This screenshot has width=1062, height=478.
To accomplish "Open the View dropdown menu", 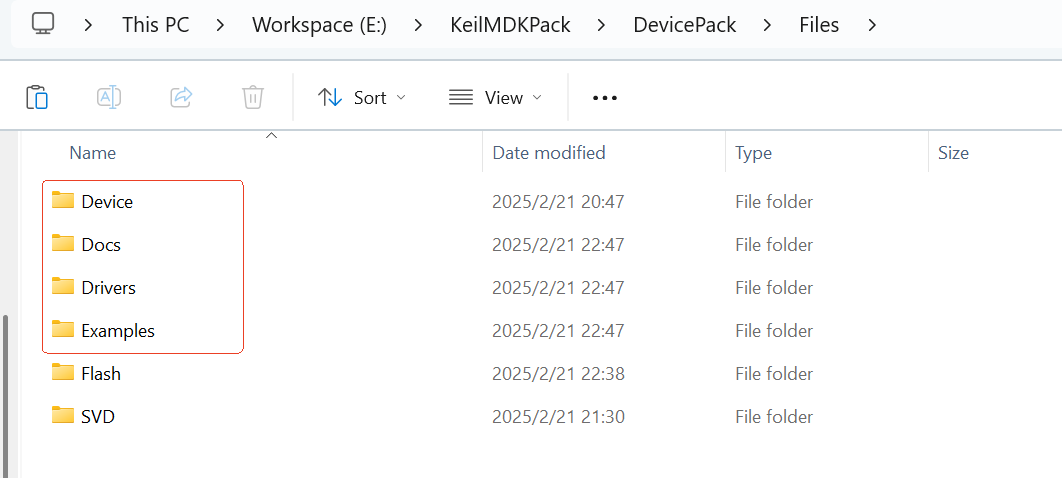I will click(496, 97).
